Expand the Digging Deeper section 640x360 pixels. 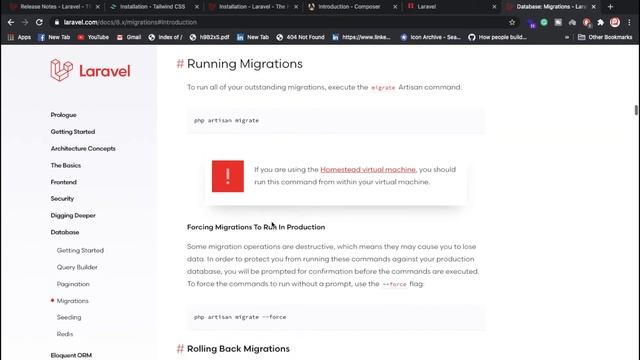(73, 215)
